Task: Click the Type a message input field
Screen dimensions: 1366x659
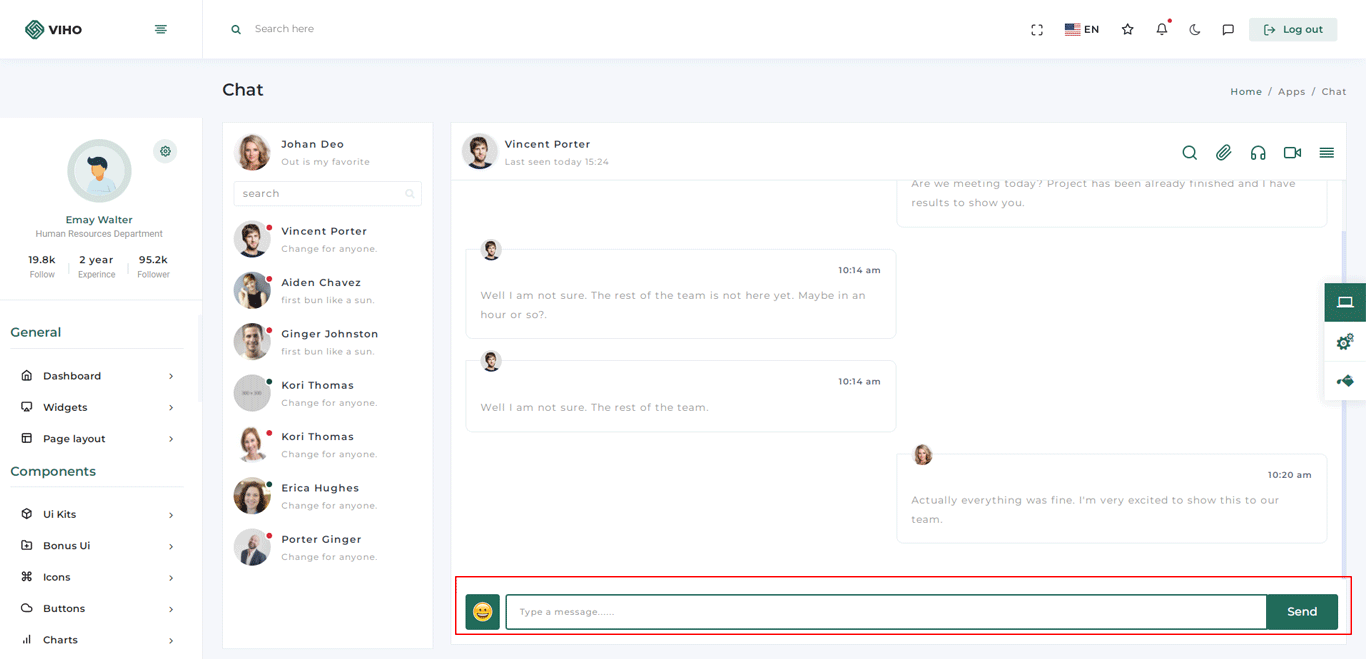Action: pyautogui.click(x=885, y=612)
